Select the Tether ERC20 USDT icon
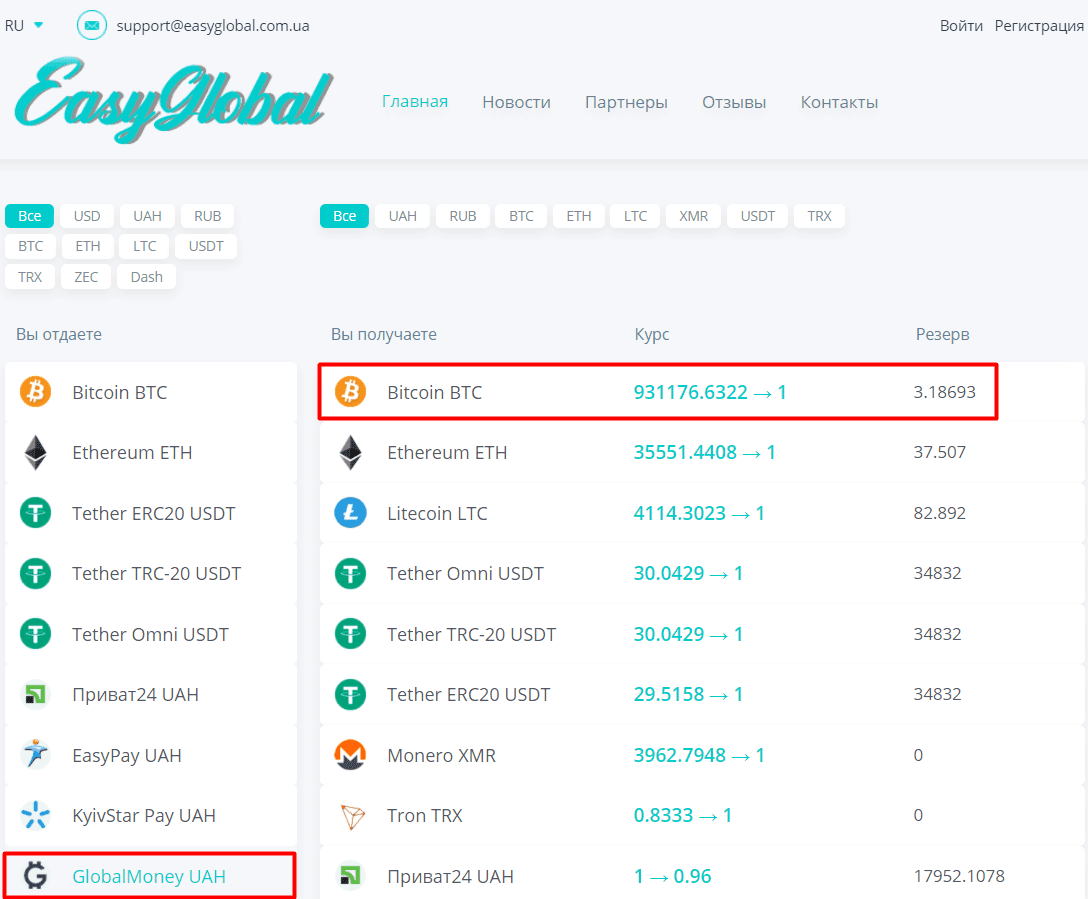 [x=35, y=512]
